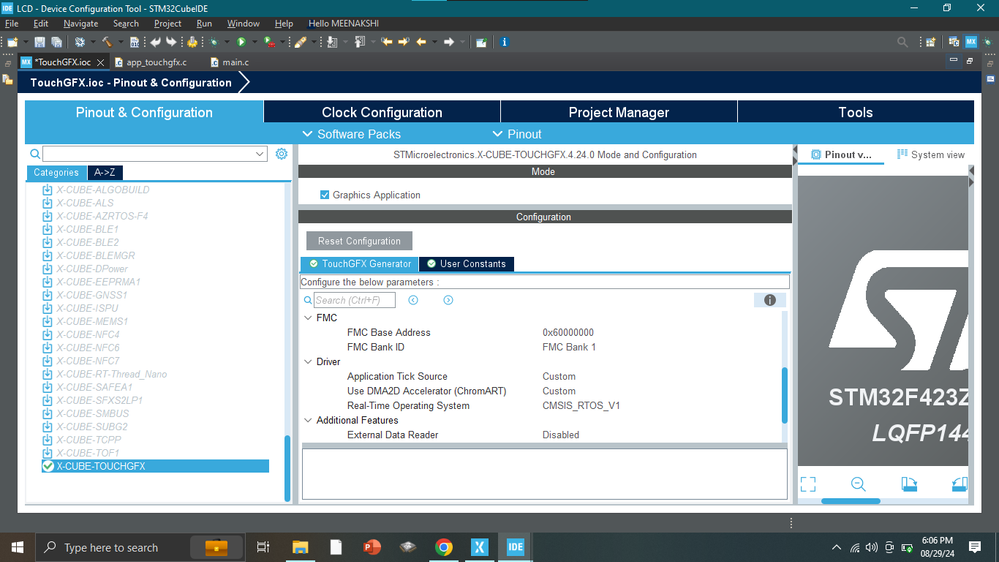Click the X-CUBE-TOUCHGFX green check item
The width and height of the screenshot is (999, 562).
click(x=155, y=466)
